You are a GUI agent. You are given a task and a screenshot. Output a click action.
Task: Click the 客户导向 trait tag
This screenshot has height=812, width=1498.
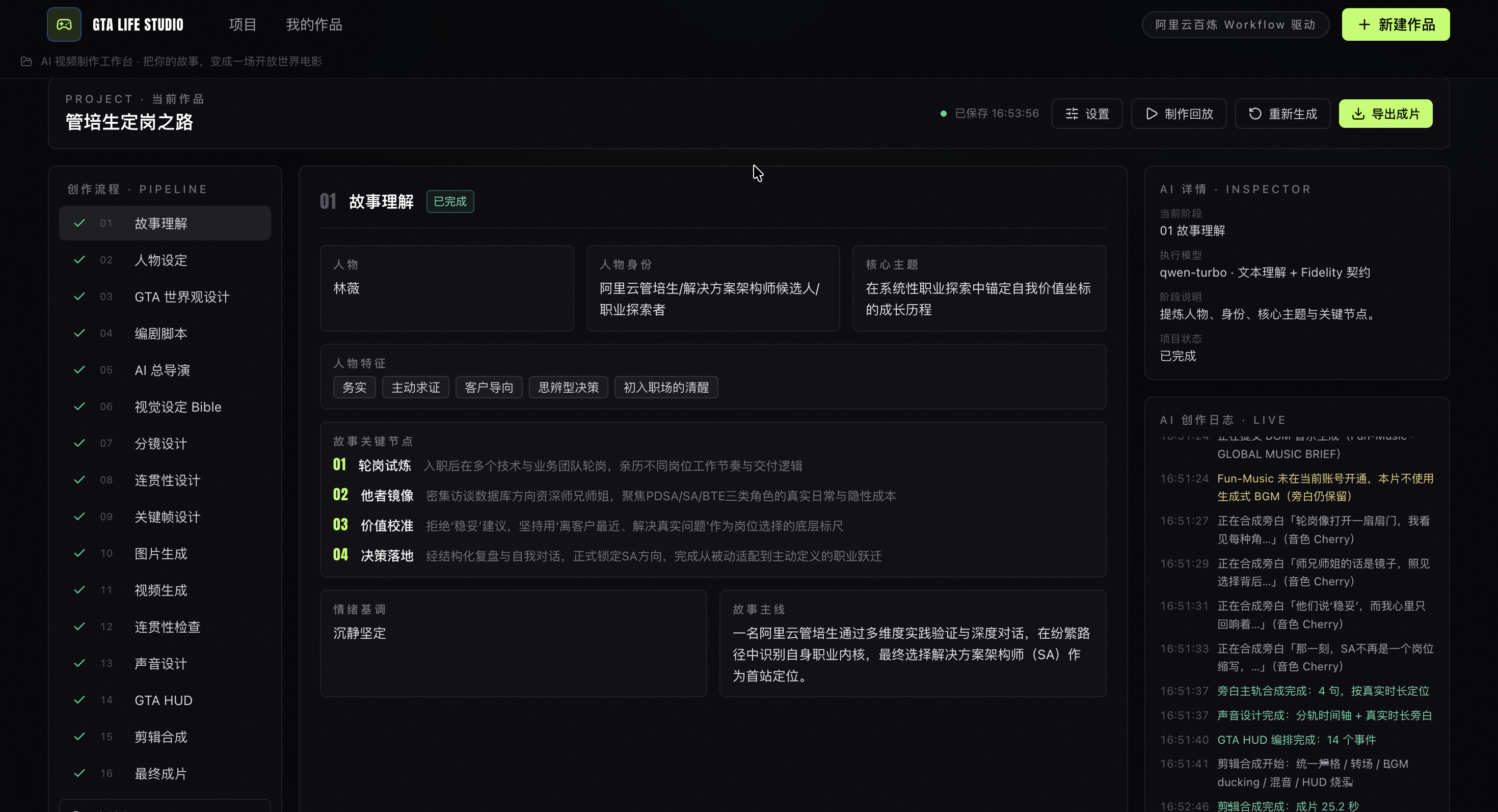tap(489, 387)
